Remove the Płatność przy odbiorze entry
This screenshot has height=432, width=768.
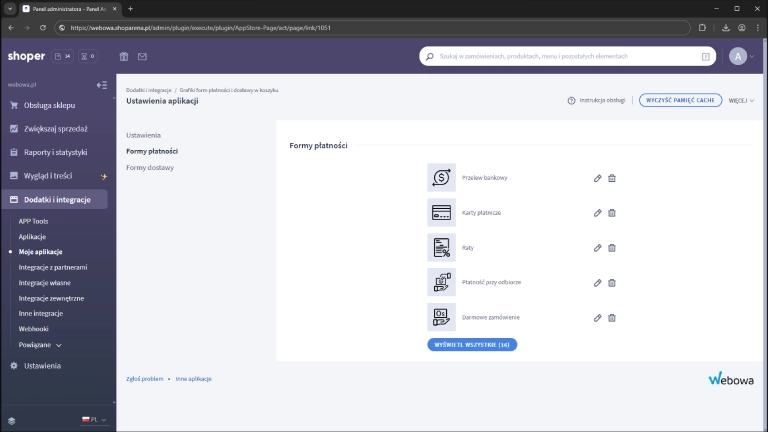pyautogui.click(x=612, y=283)
